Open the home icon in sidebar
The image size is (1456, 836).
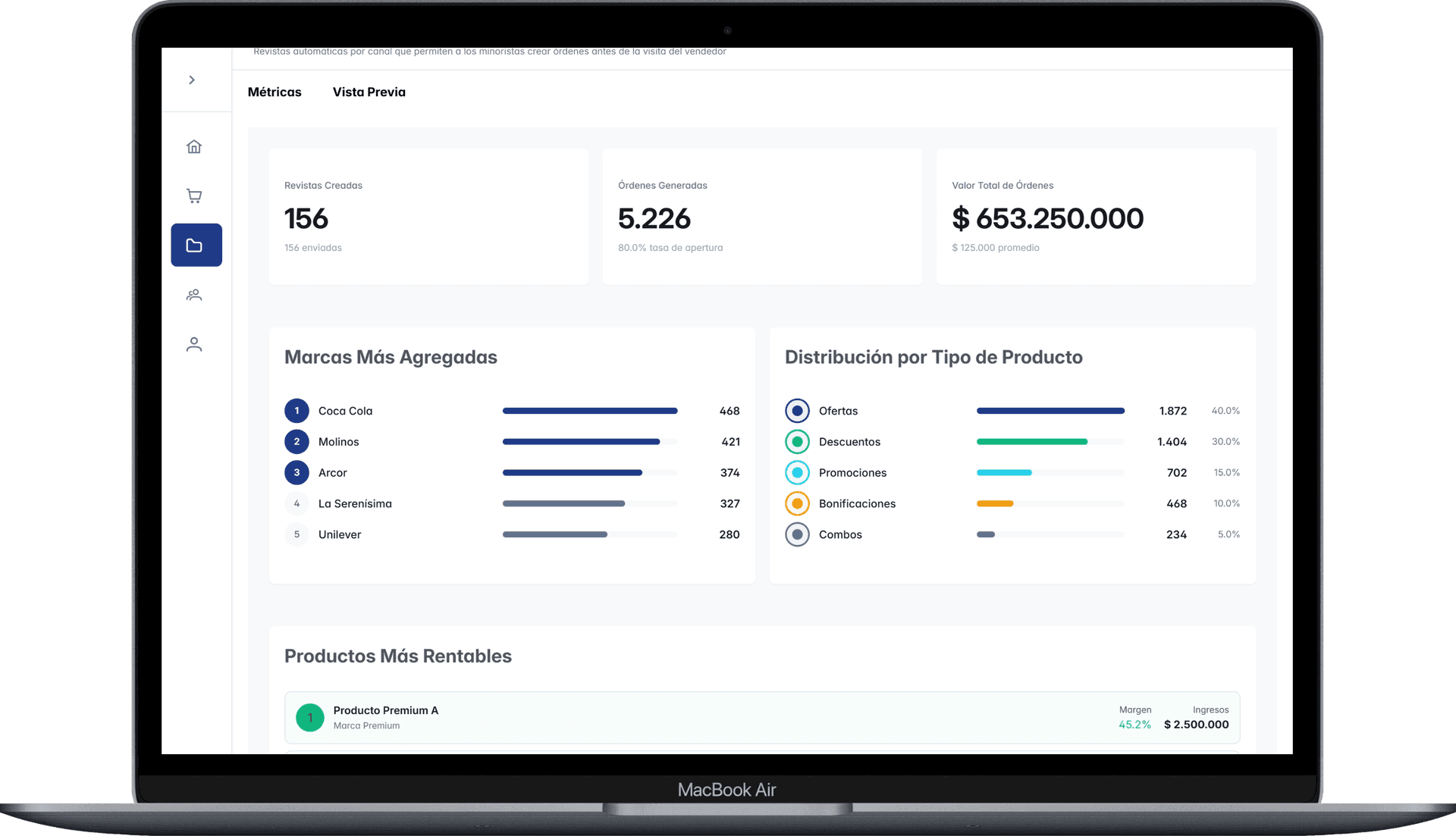(194, 147)
